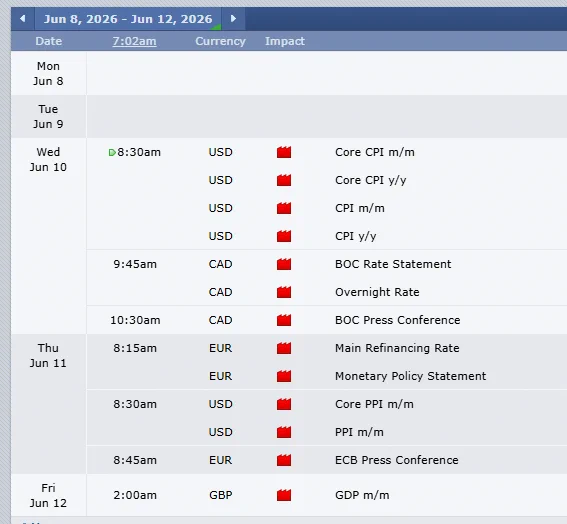
Task: Click GBP currency for GDP m/m
Action: coord(220,495)
